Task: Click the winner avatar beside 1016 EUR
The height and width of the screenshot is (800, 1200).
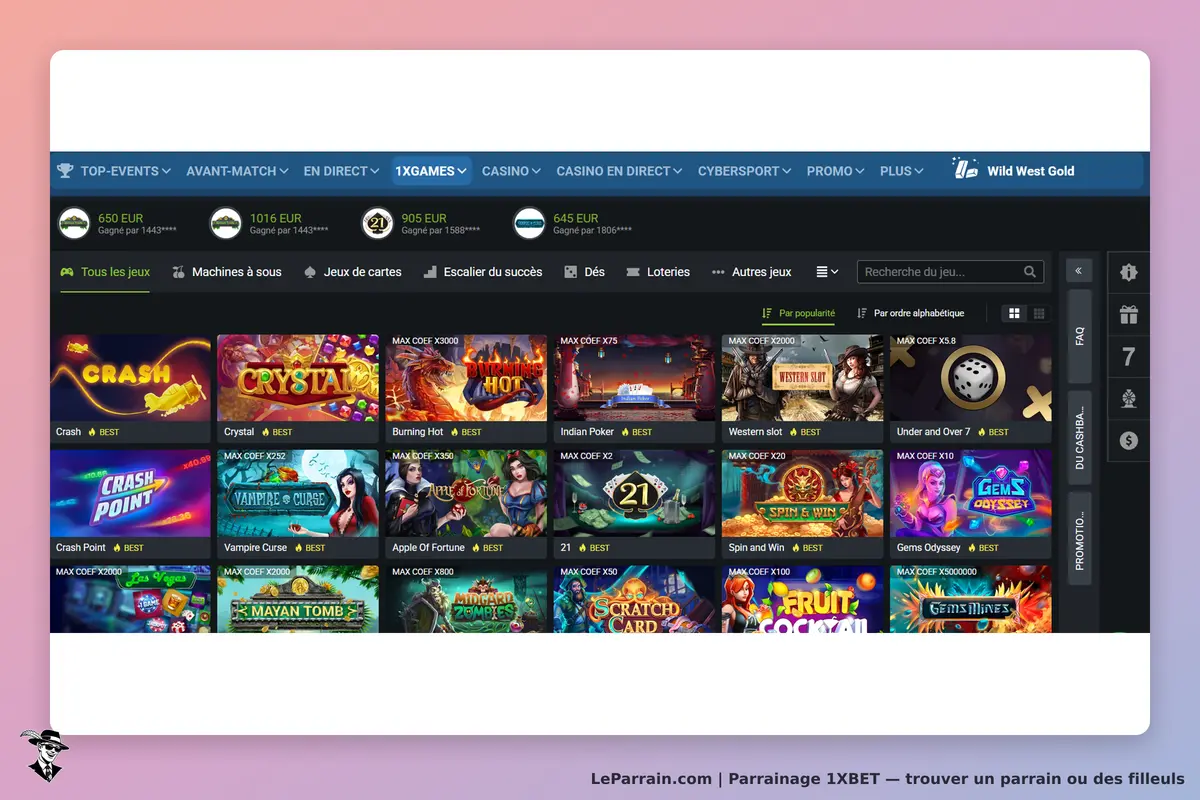Action: tap(226, 223)
